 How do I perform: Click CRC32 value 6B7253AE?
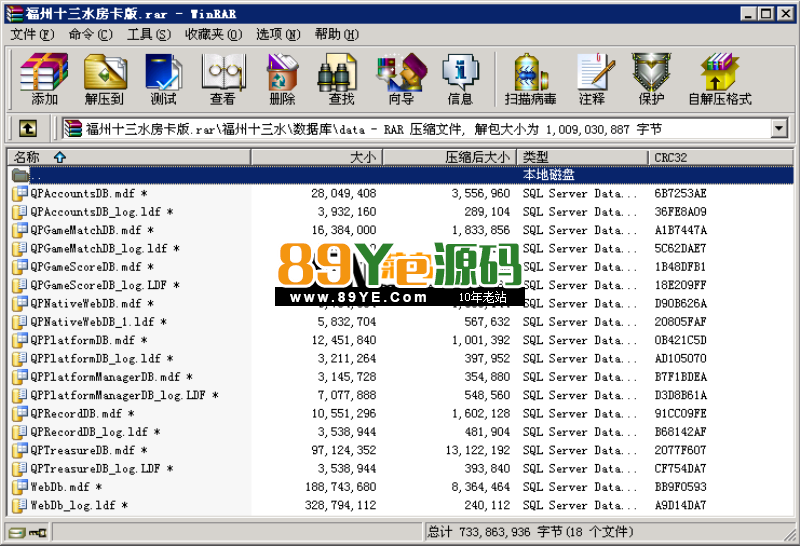click(x=680, y=193)
